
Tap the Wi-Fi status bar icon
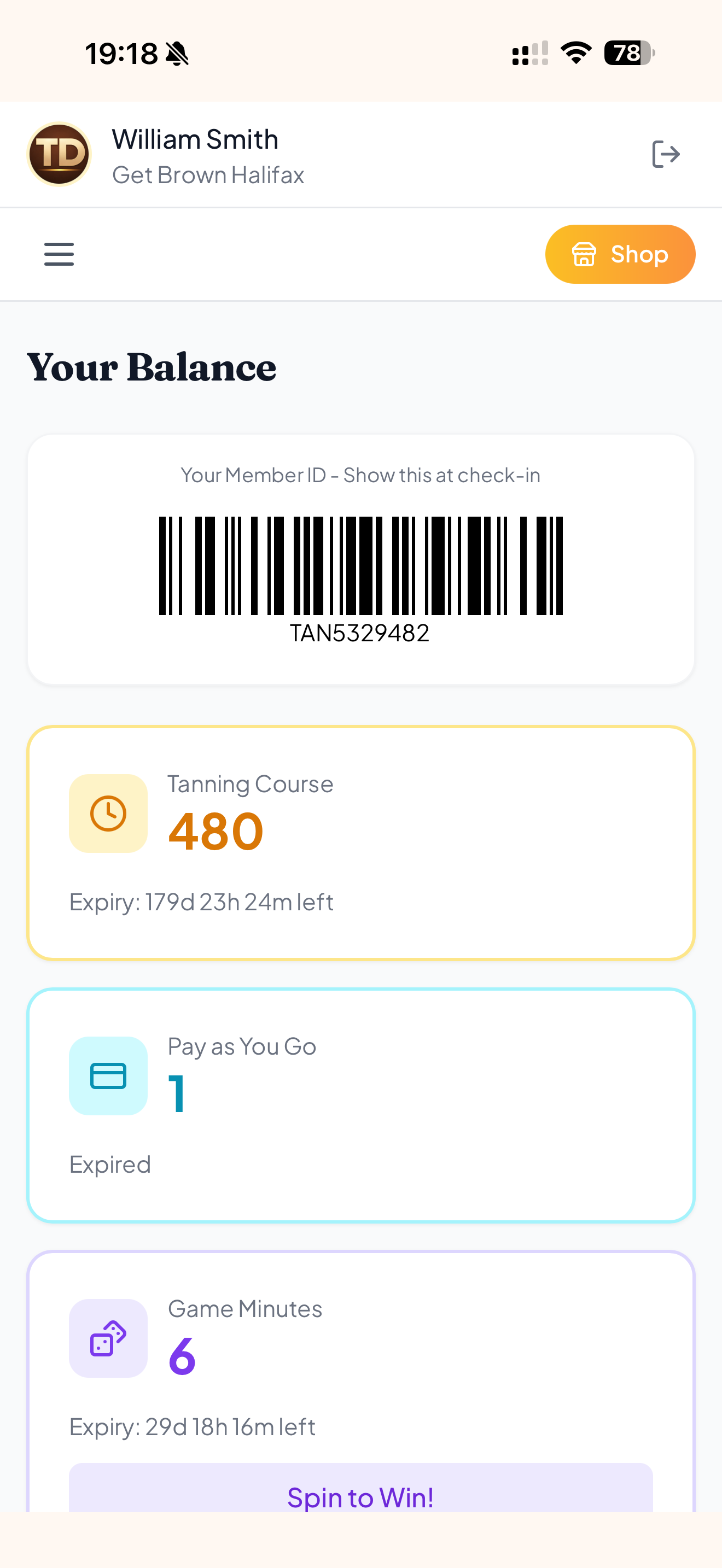click(x=576, y=53)
